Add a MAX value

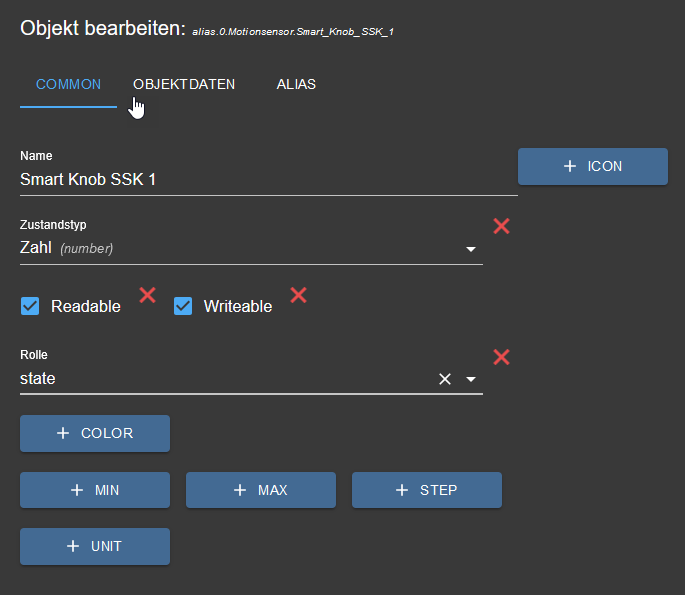260,490
